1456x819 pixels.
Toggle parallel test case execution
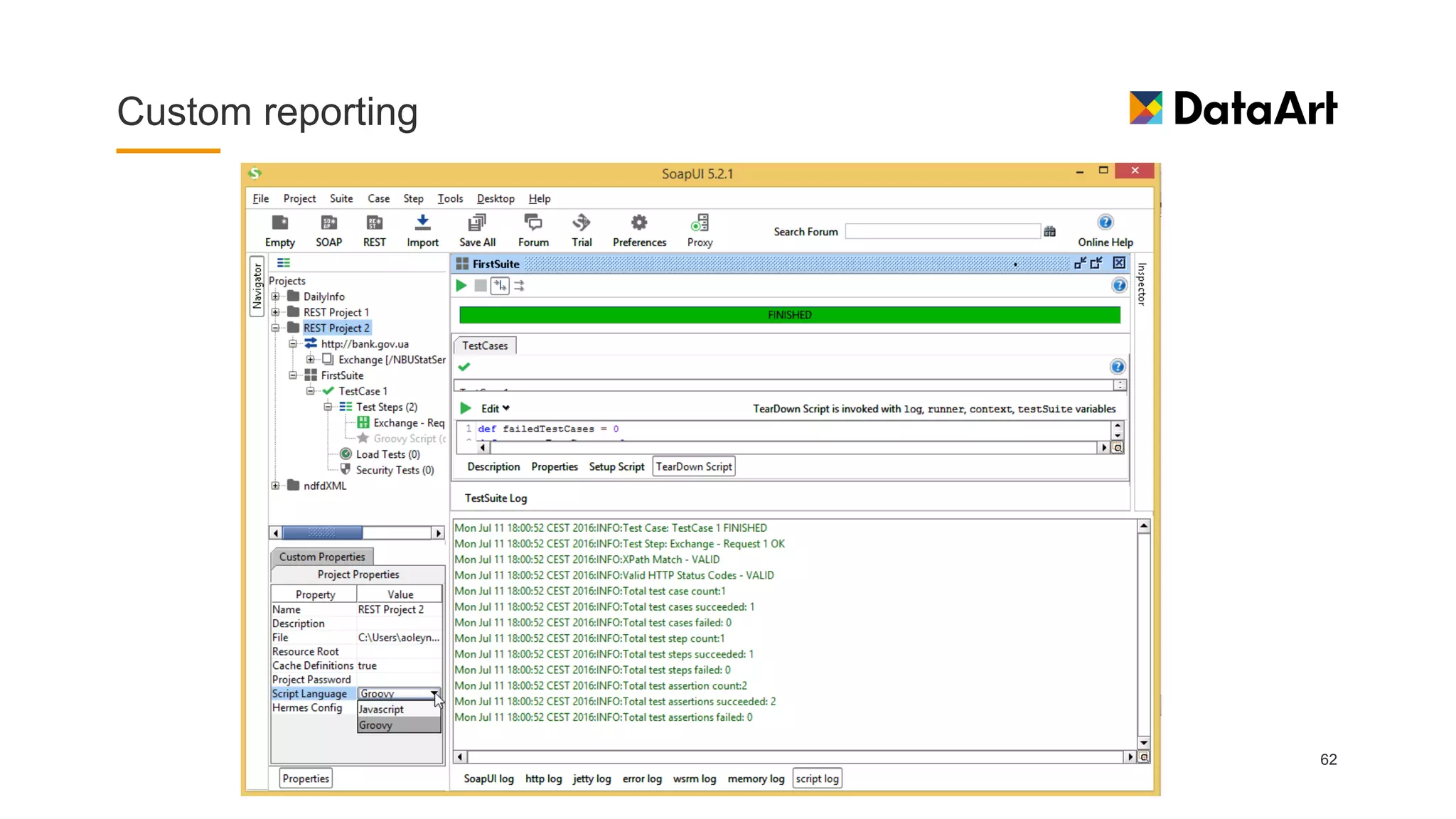[520, 286]
